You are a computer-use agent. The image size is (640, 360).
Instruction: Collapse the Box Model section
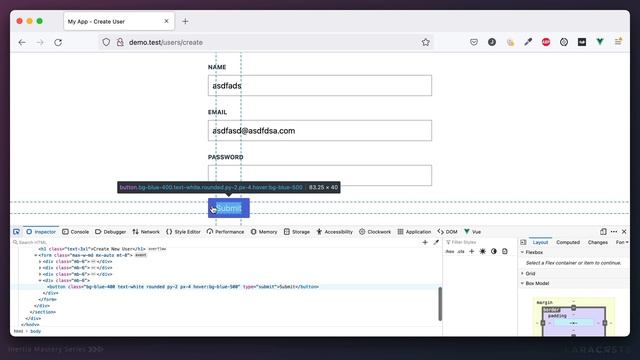tap(522, 283)
